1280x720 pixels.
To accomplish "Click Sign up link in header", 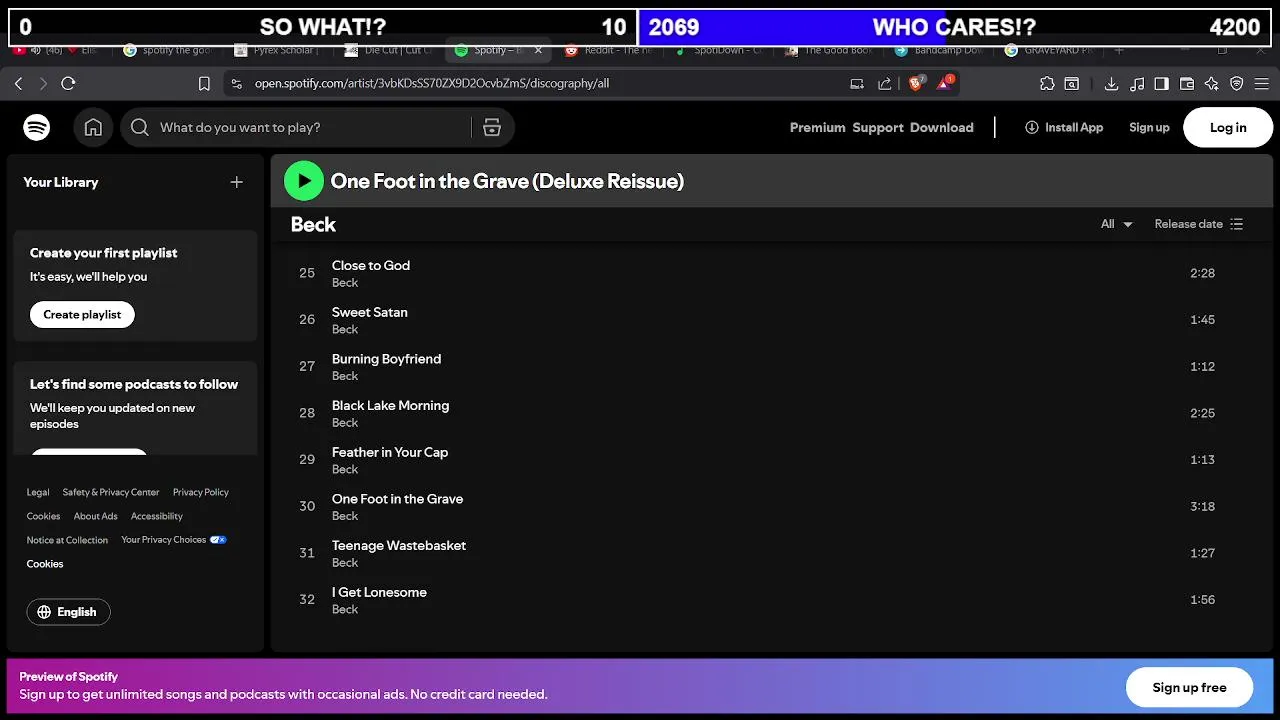I will [1149, 127].
